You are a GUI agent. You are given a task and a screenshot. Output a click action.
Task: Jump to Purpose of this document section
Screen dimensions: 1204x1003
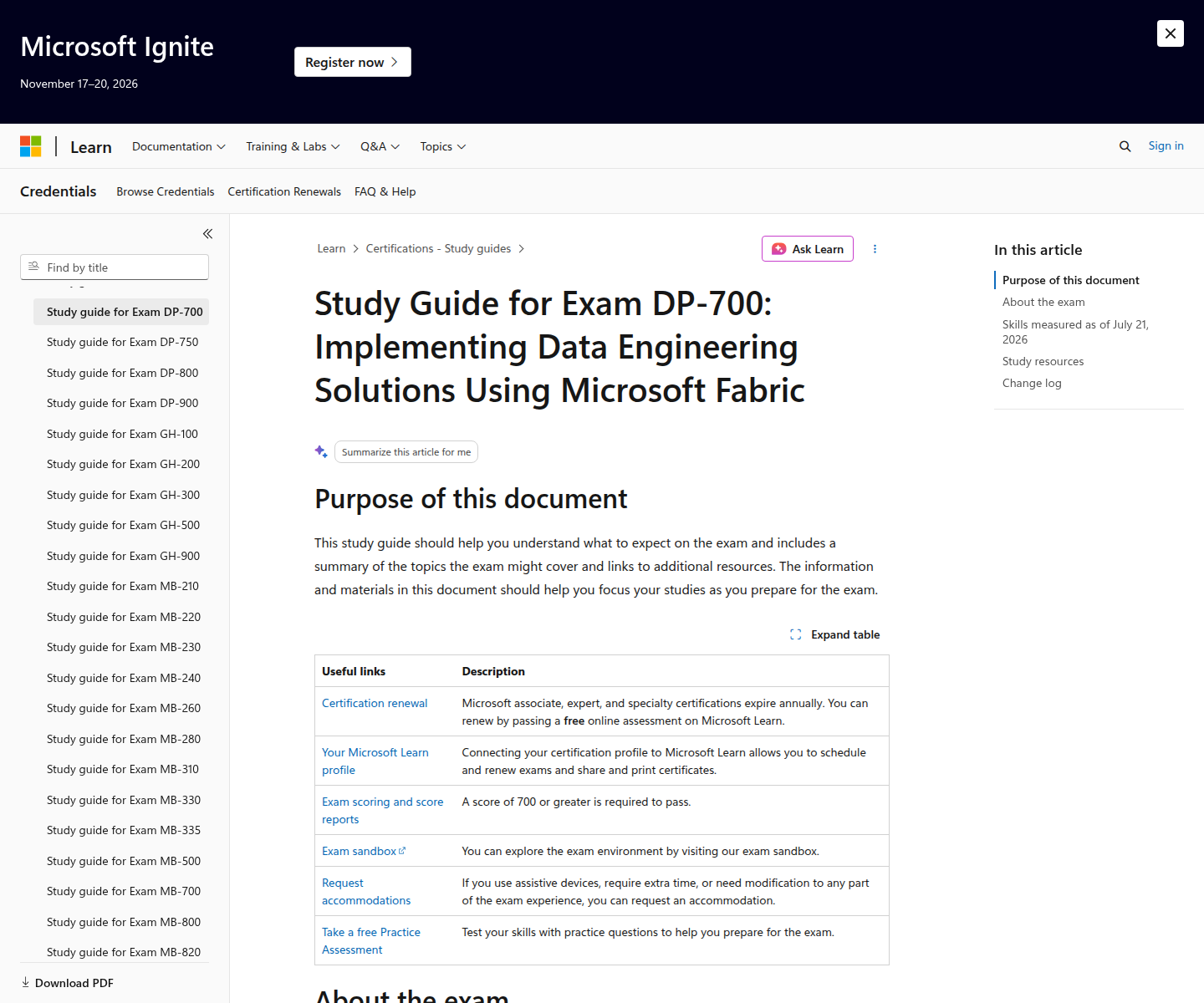(x=1070, y=280)
